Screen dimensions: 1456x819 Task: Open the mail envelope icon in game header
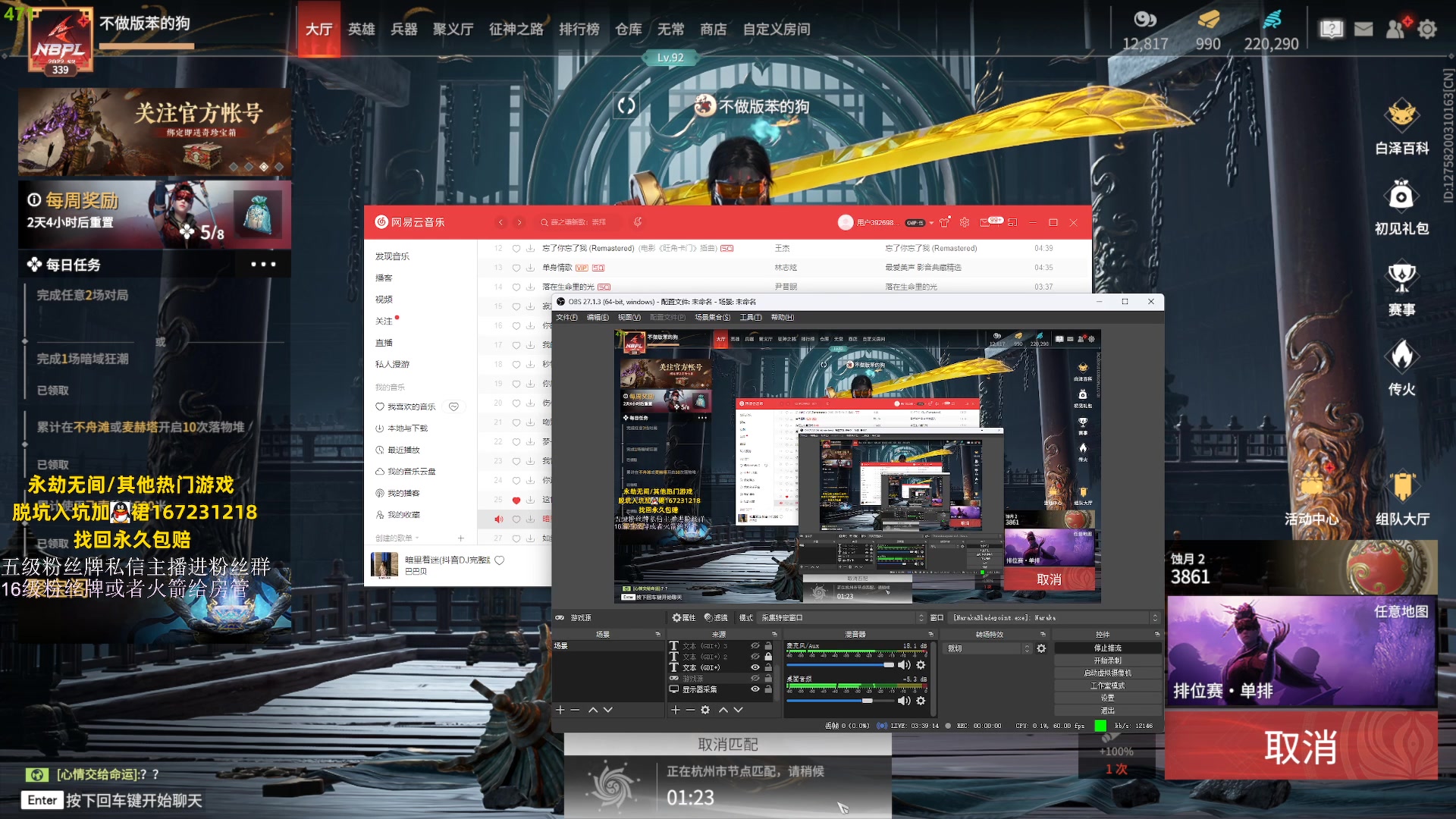click(x=1363, y=29)
